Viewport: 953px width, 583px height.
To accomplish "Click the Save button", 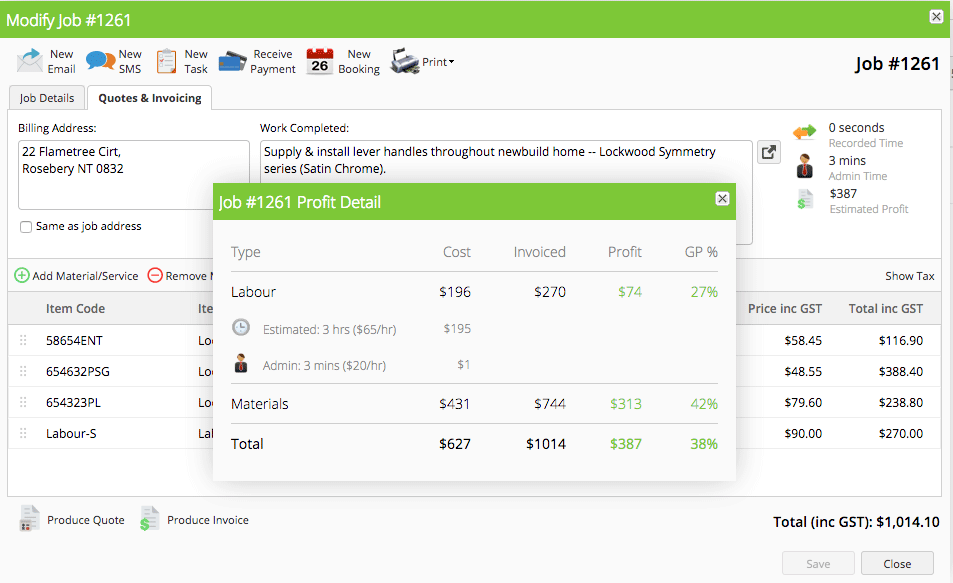I will (818, 564).
